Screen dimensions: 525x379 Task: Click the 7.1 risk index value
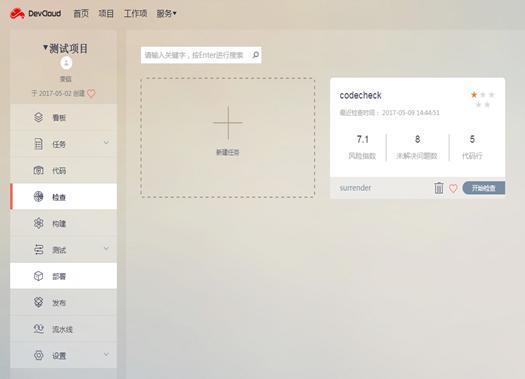pyautogui.click(x=362, y=139)
